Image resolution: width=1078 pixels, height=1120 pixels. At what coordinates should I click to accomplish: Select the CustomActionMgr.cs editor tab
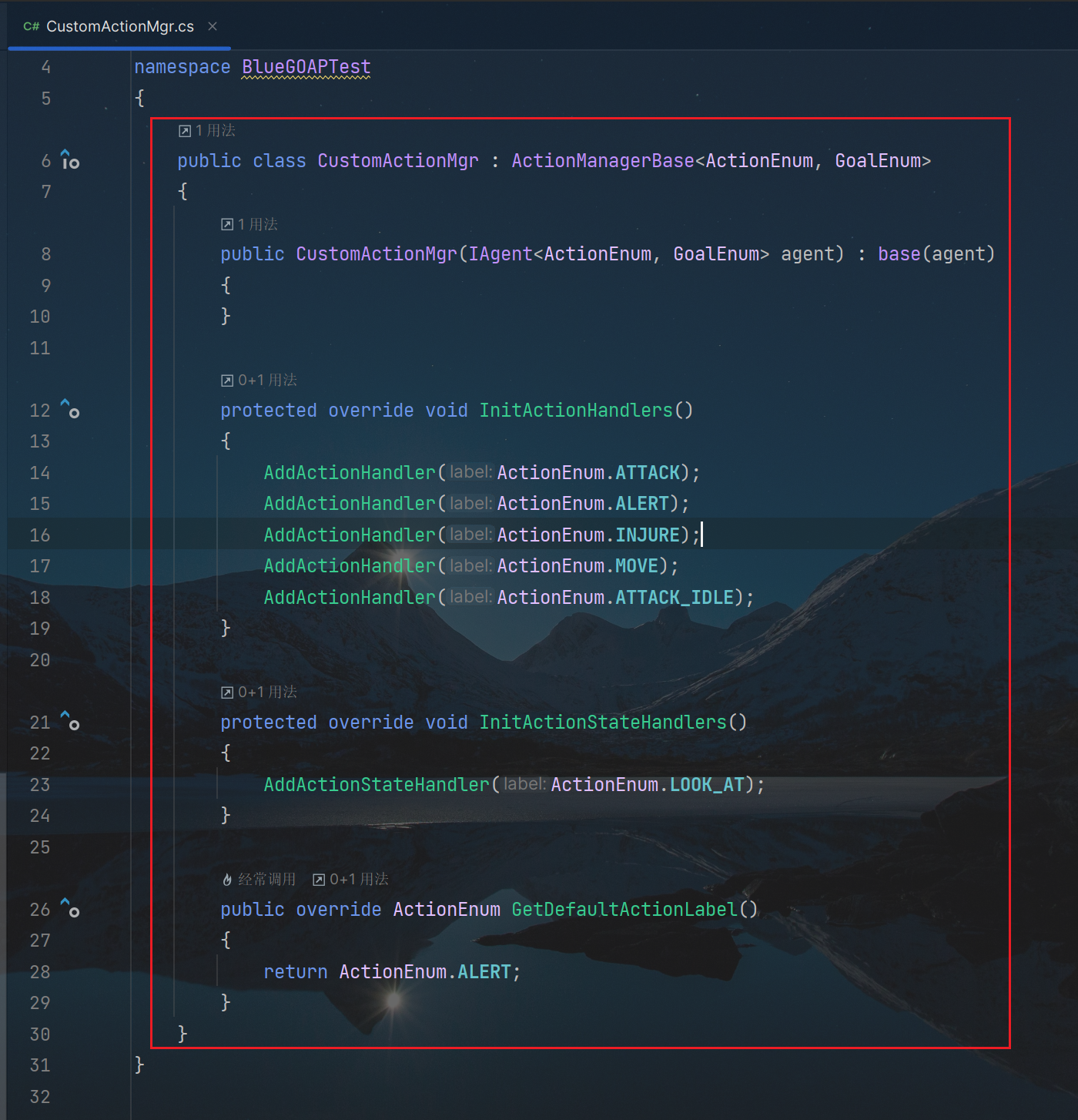pyautogui.click(x=119, y=26)
